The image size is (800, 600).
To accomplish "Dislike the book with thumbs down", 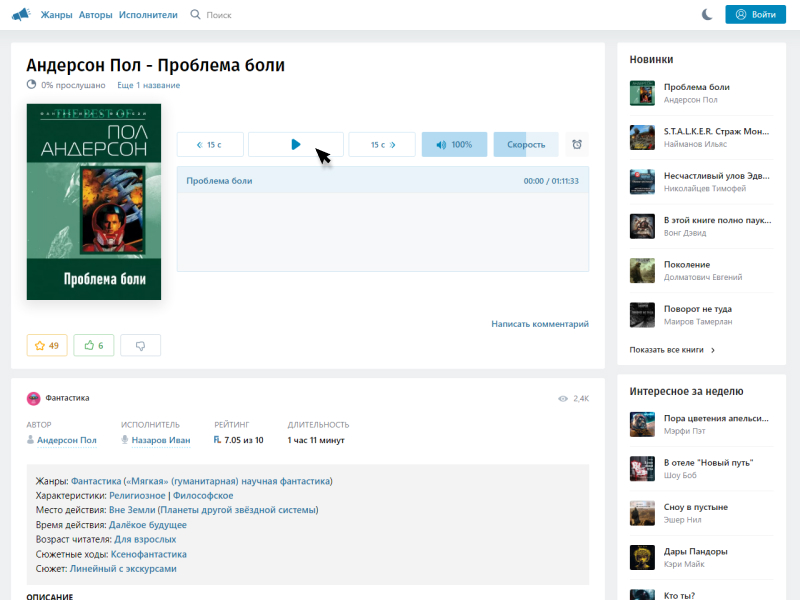I will coord(140,345).
